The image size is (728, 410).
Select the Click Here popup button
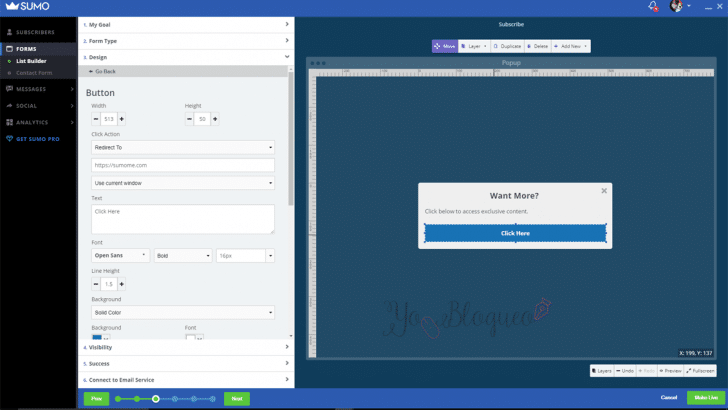tap(515, 233)
